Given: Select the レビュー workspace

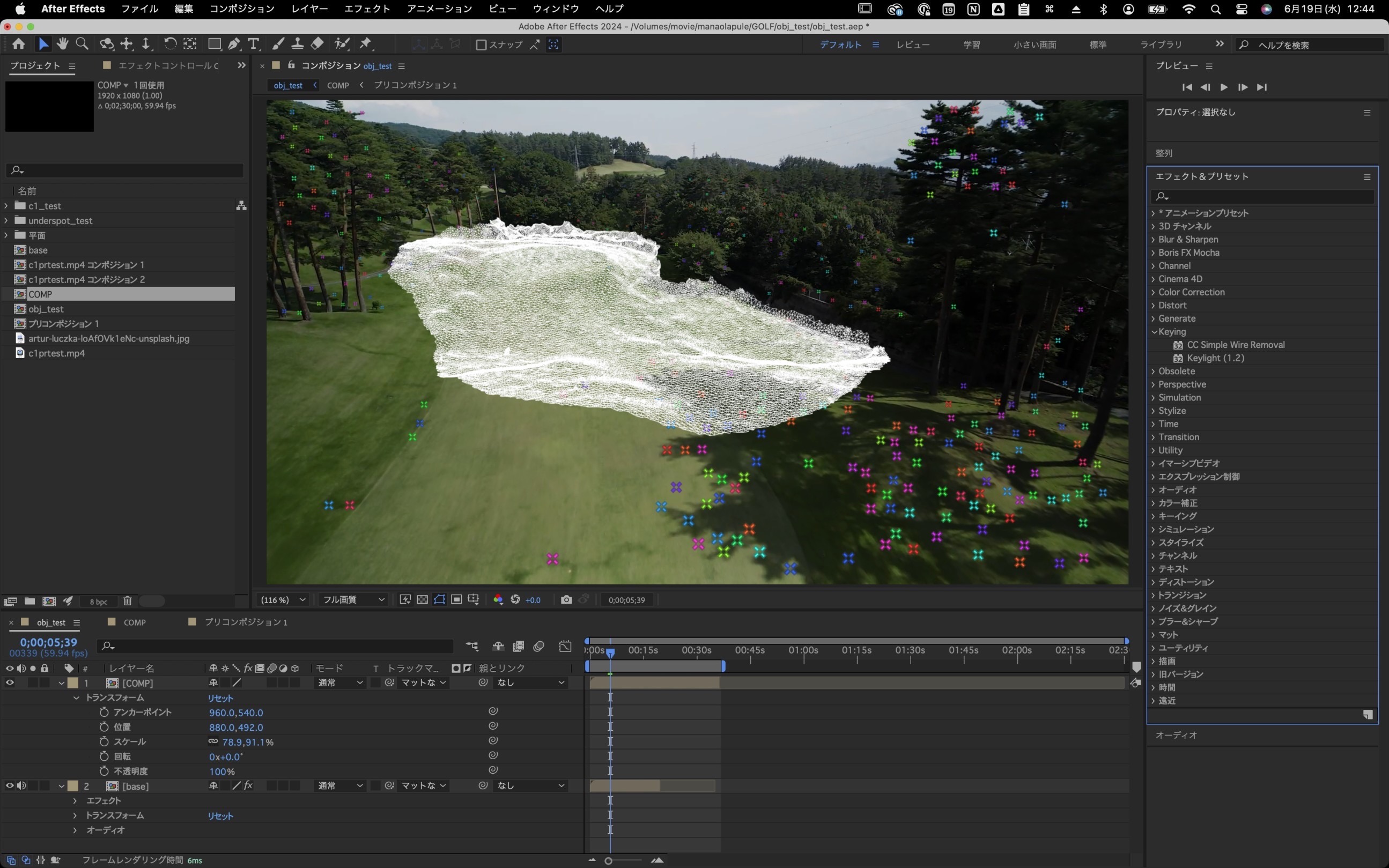Looking at the screenshot, I should 912,45.
